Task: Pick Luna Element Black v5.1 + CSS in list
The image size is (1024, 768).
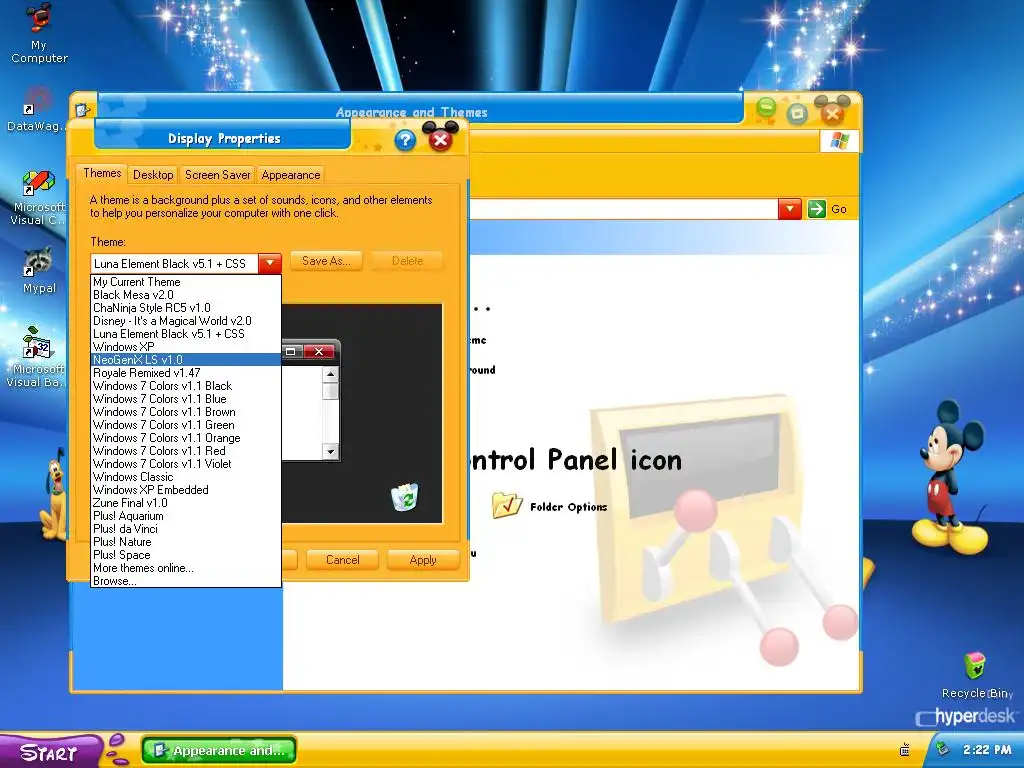Action: point(186,334)
